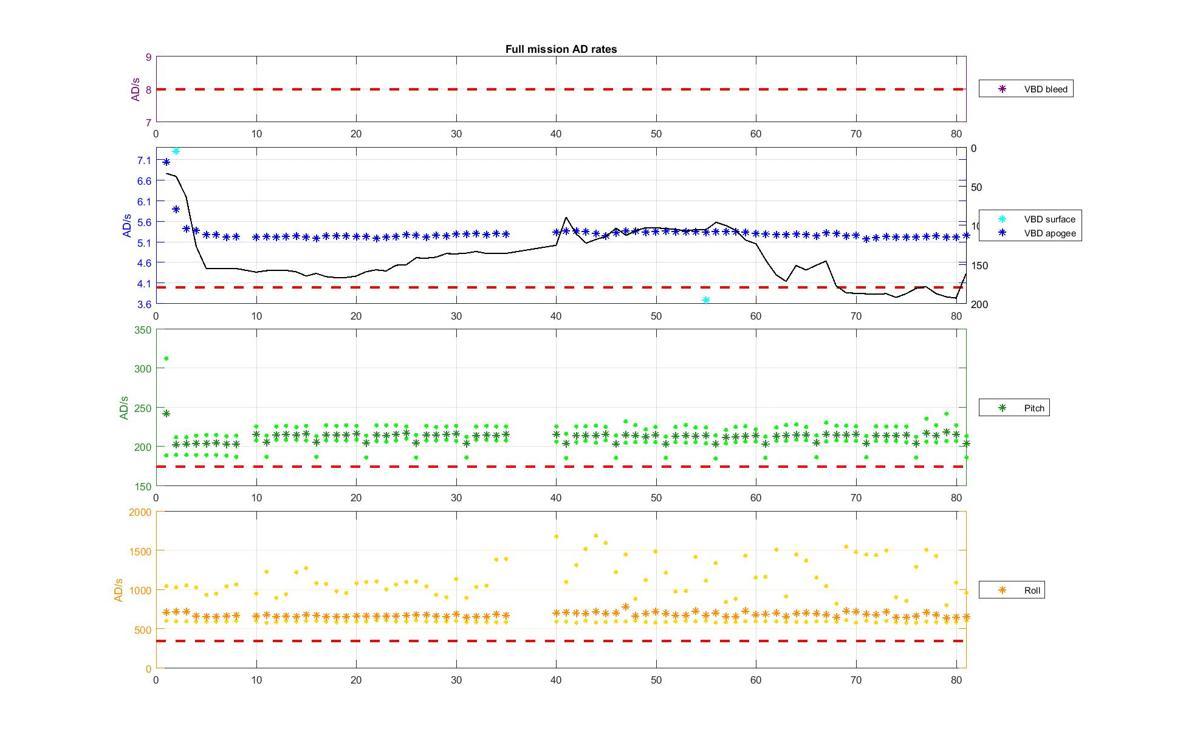Select the Pitch legend entry
The width and height of the screenshot is (1200, 751).
(1013, 408)
